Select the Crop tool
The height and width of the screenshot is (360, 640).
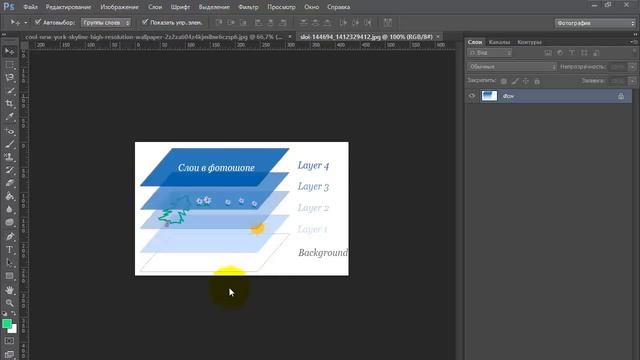pos(9,104)
